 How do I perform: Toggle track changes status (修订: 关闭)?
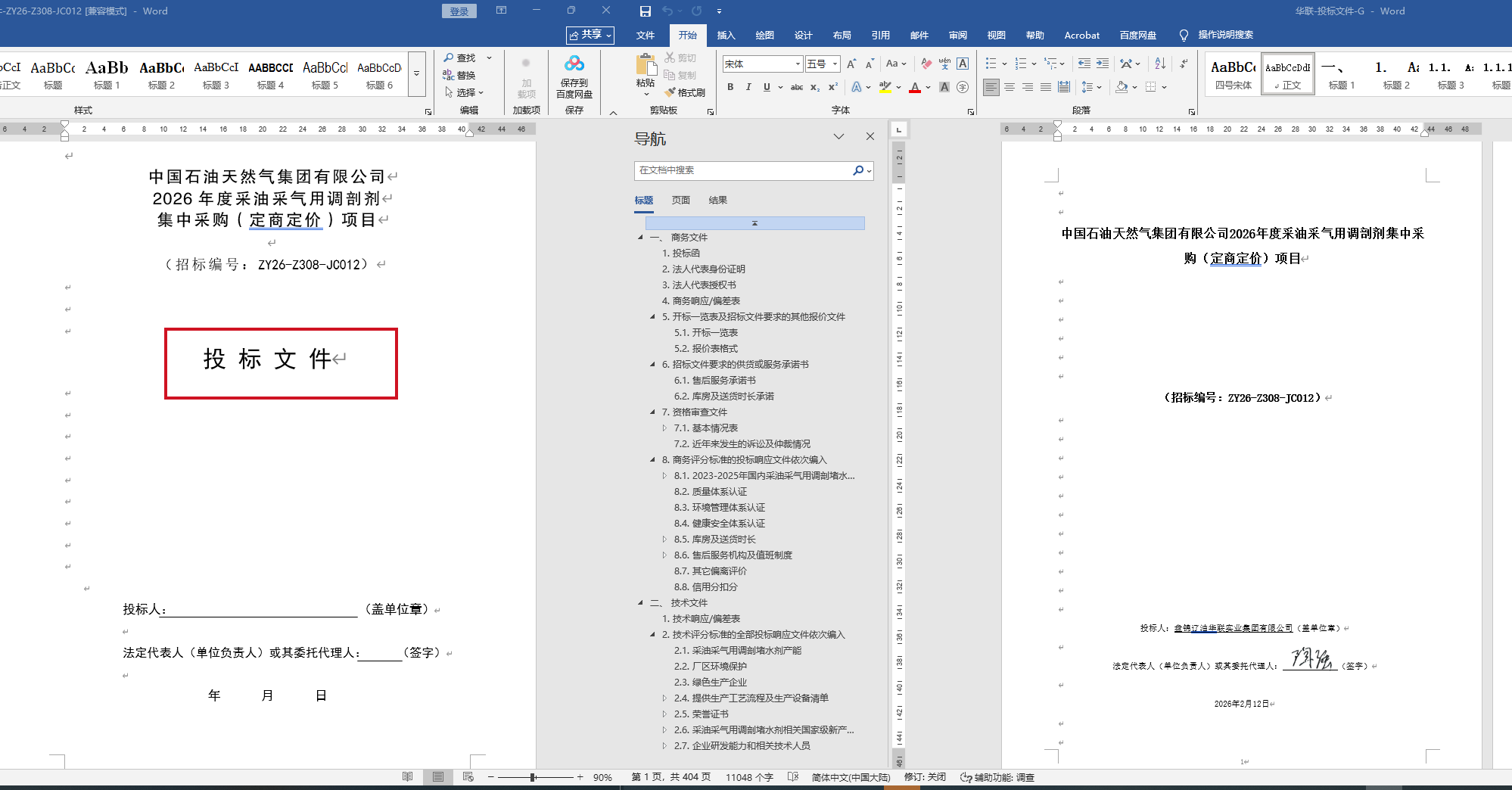click(925, 777)
